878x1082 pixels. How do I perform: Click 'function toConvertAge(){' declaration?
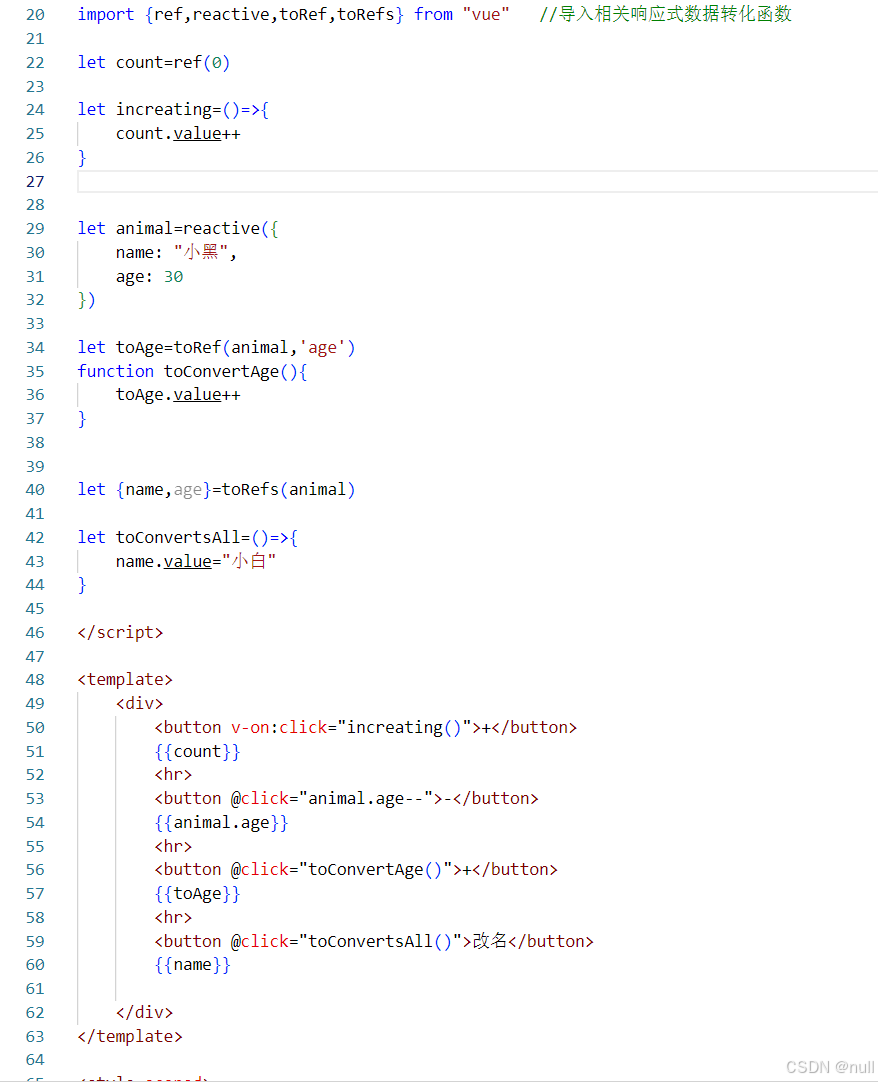coord(193,371)
